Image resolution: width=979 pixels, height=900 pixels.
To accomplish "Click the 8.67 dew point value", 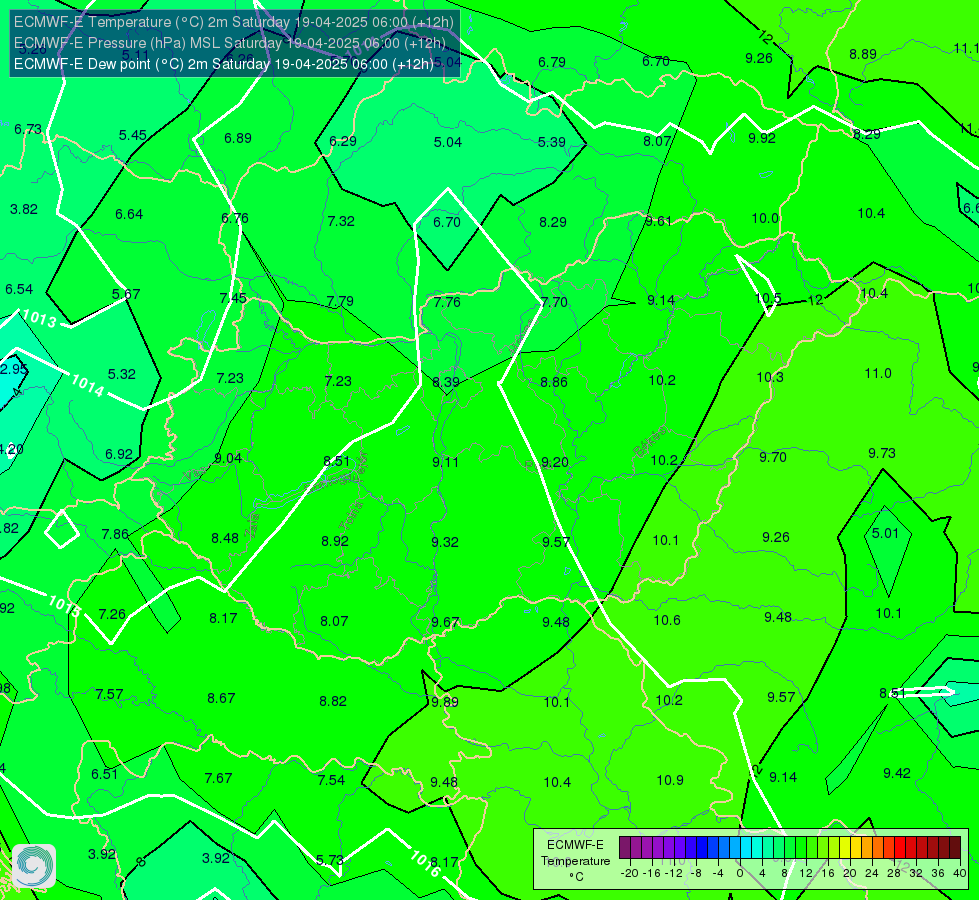I will (x=221, y=698).
